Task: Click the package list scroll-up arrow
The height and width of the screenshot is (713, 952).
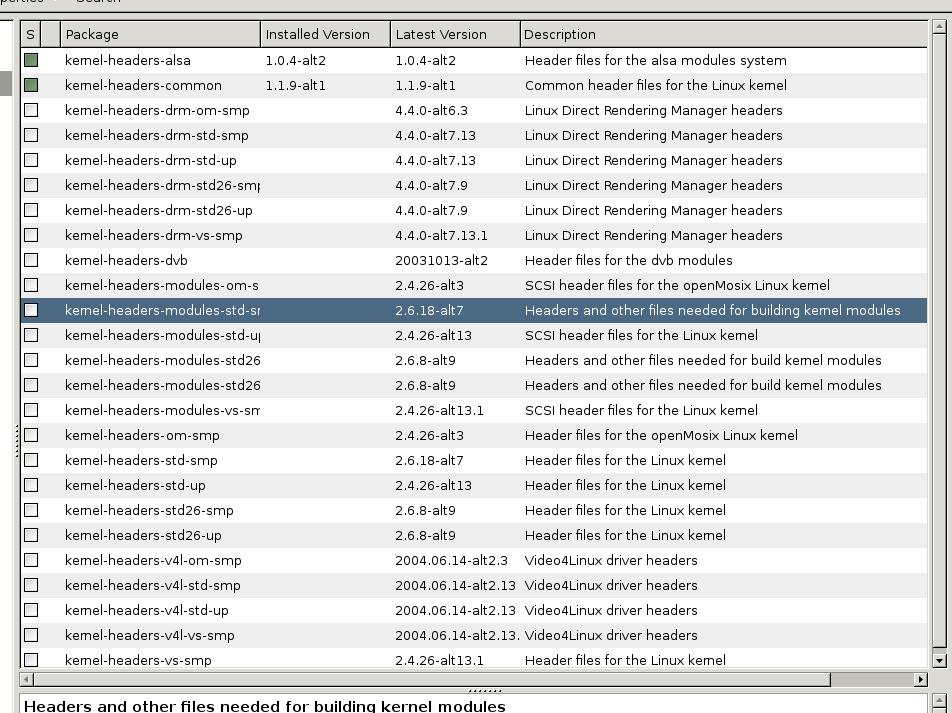Action: (939, 27)
